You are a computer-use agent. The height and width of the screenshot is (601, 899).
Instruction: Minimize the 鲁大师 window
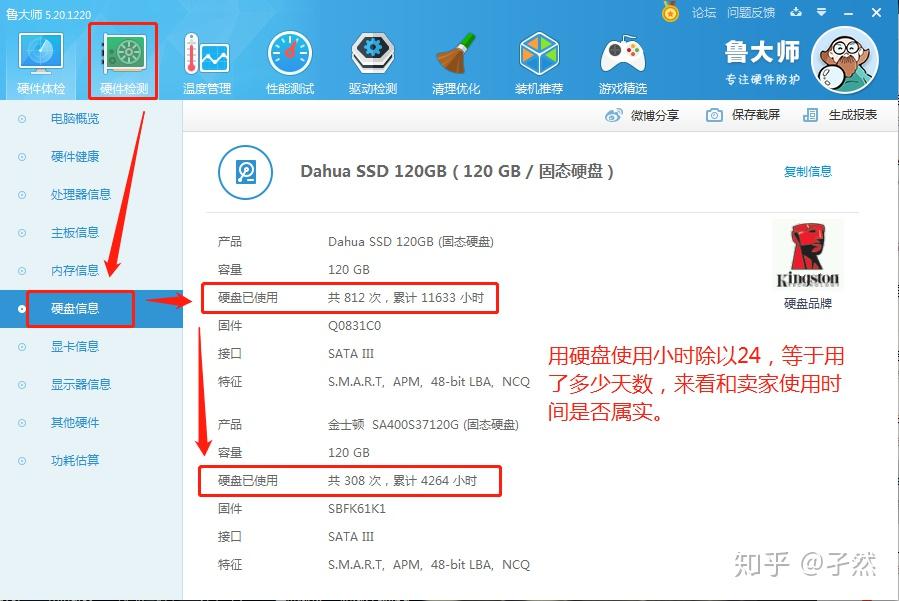pyautogui.click(x=849, y=13)
